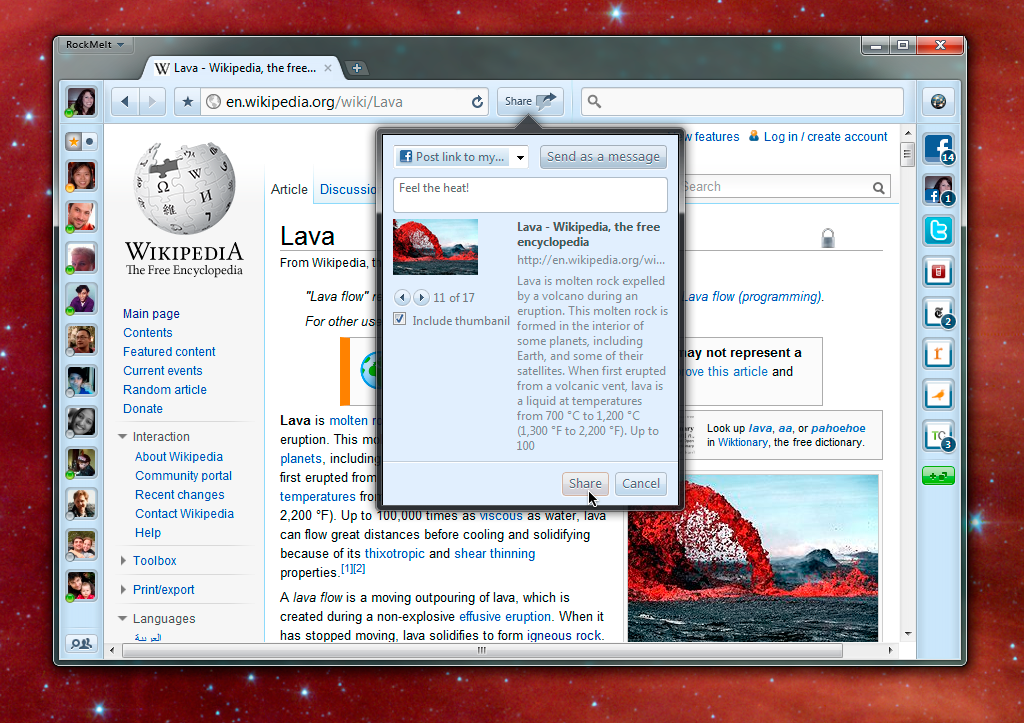Uncheck the Include thumbnail checkbox
Screen dimensions: 1024x723
(x=400, y=320)
